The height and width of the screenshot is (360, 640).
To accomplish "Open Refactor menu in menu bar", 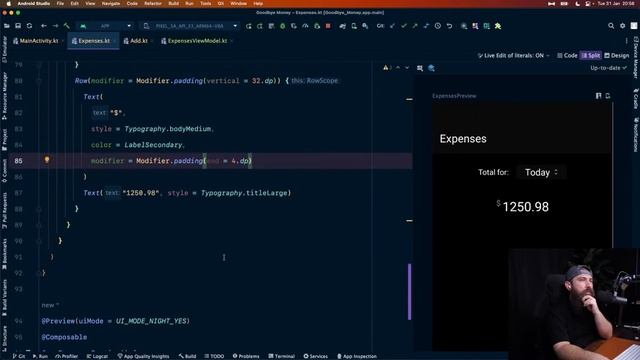I will point(153,3).
